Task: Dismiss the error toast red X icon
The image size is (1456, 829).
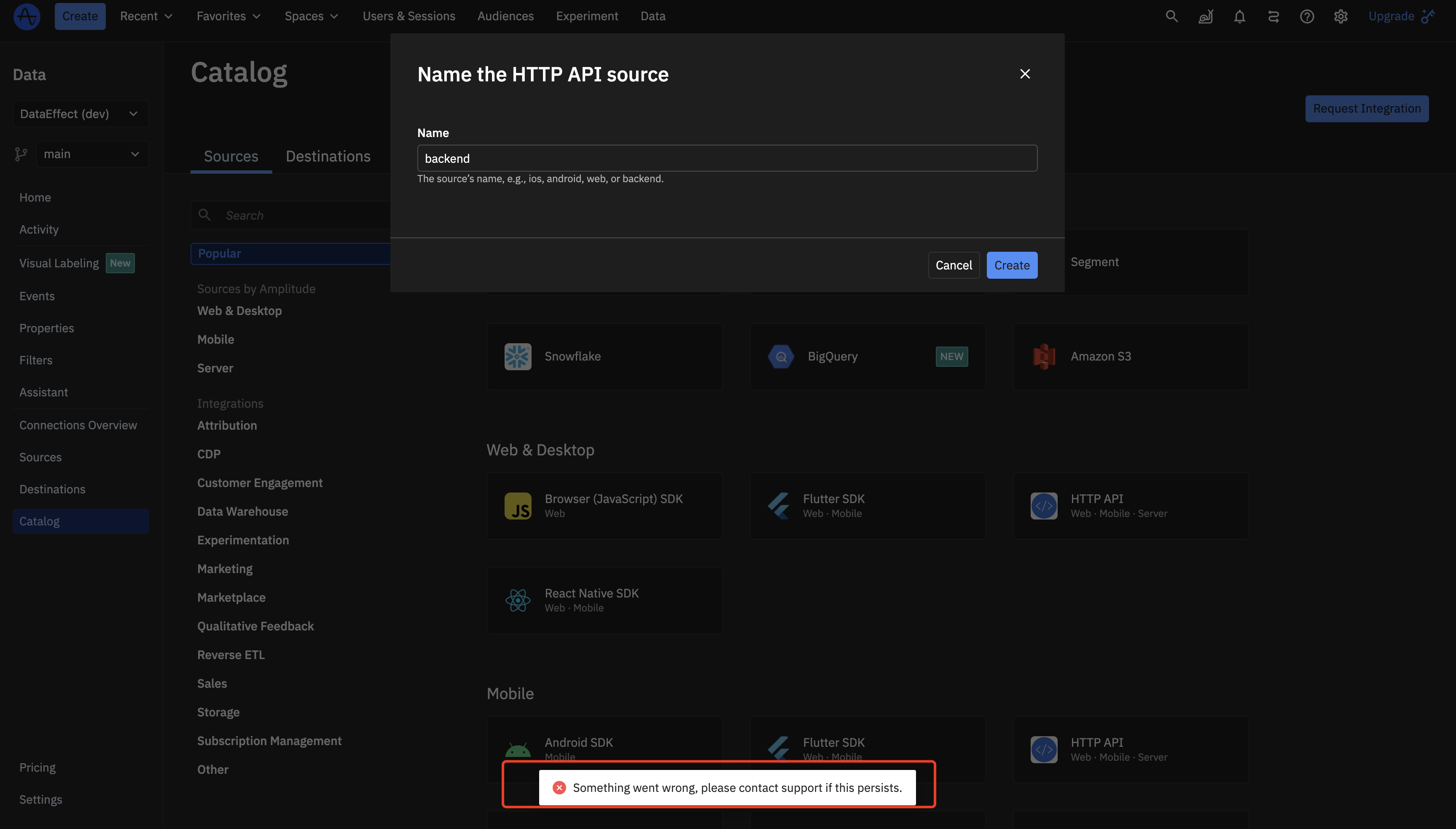Action: (x=559, y=787)
